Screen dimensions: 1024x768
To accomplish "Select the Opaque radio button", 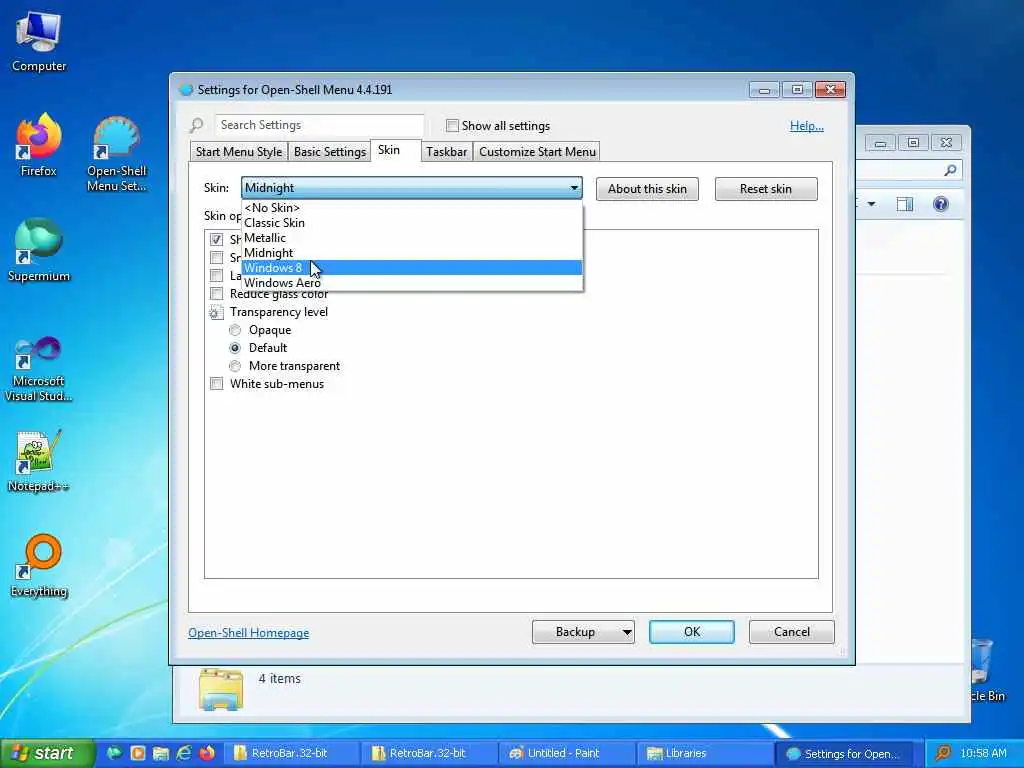I will (x=235, y=330).
